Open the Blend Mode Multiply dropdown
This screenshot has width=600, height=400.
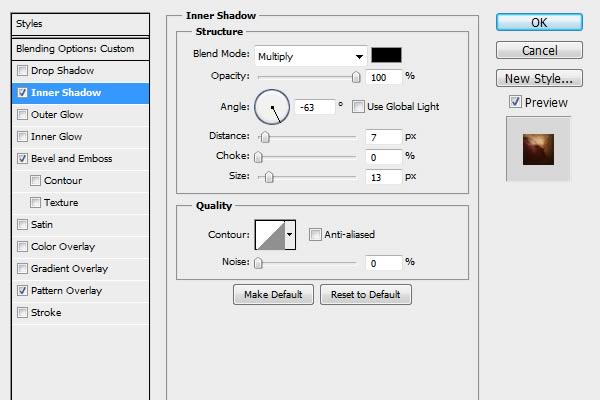tap(311, 56)
